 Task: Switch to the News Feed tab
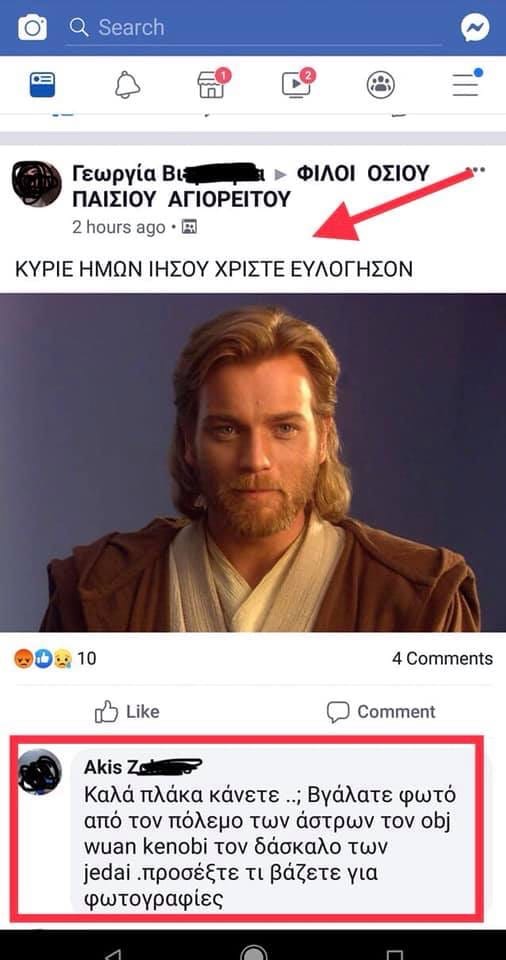point(42,85)
